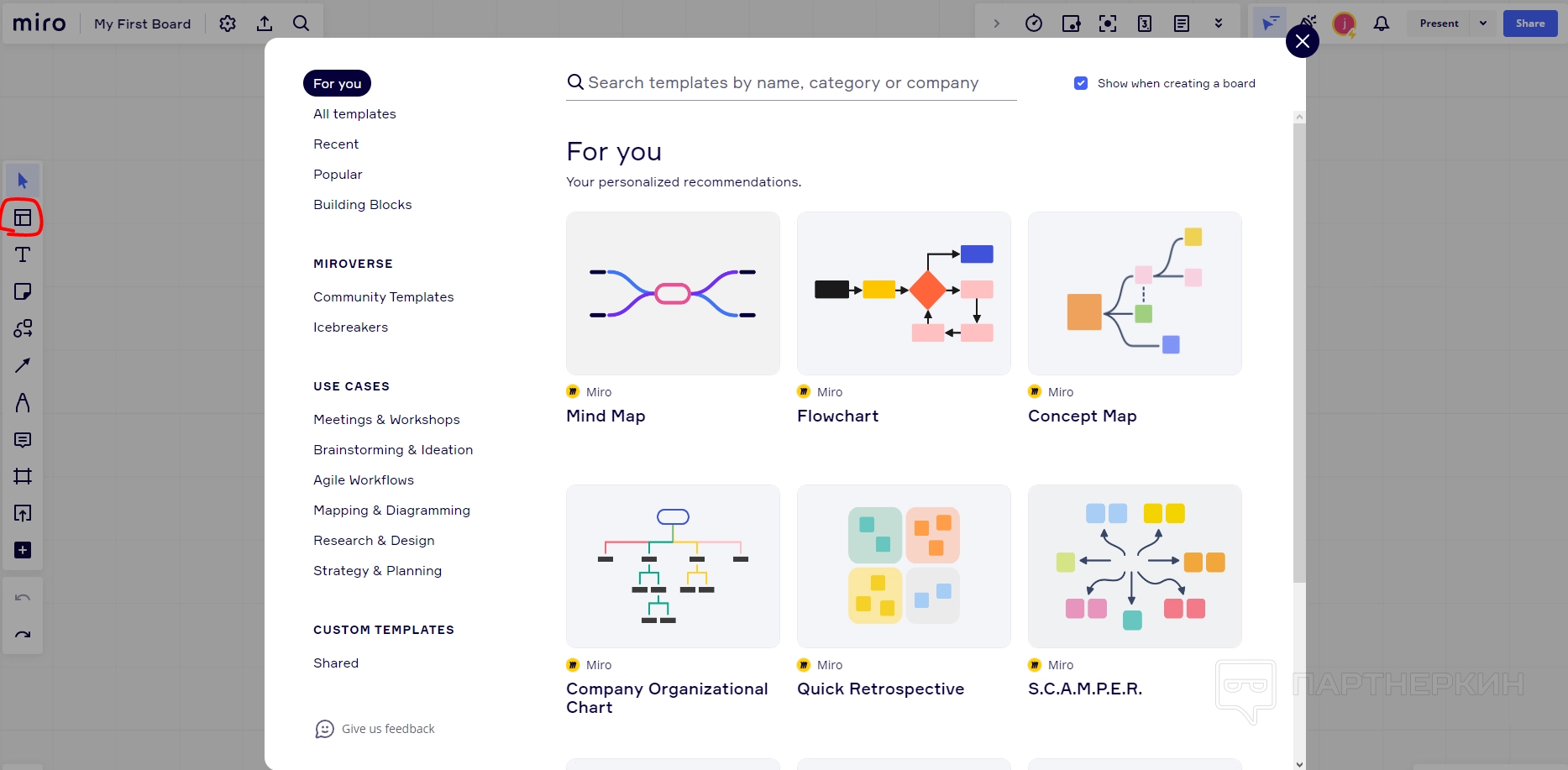
Task: Open the Shapes tool
Action: coord(23,329)
